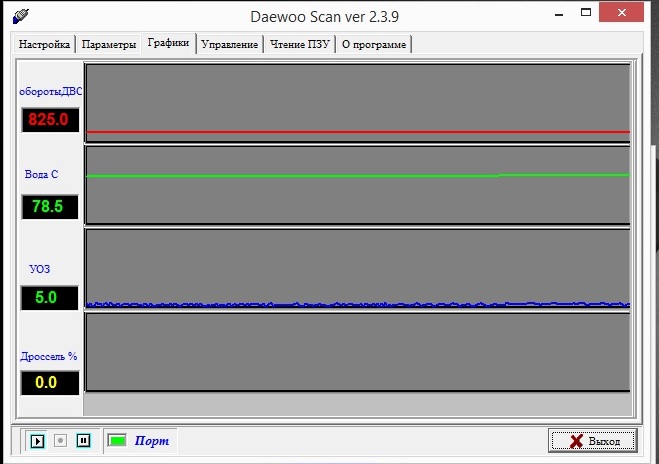Image resolution: width=659 pixels, height=464 pixels.
Task: Click the RPM value display 825.0
Action: (49, 119)
